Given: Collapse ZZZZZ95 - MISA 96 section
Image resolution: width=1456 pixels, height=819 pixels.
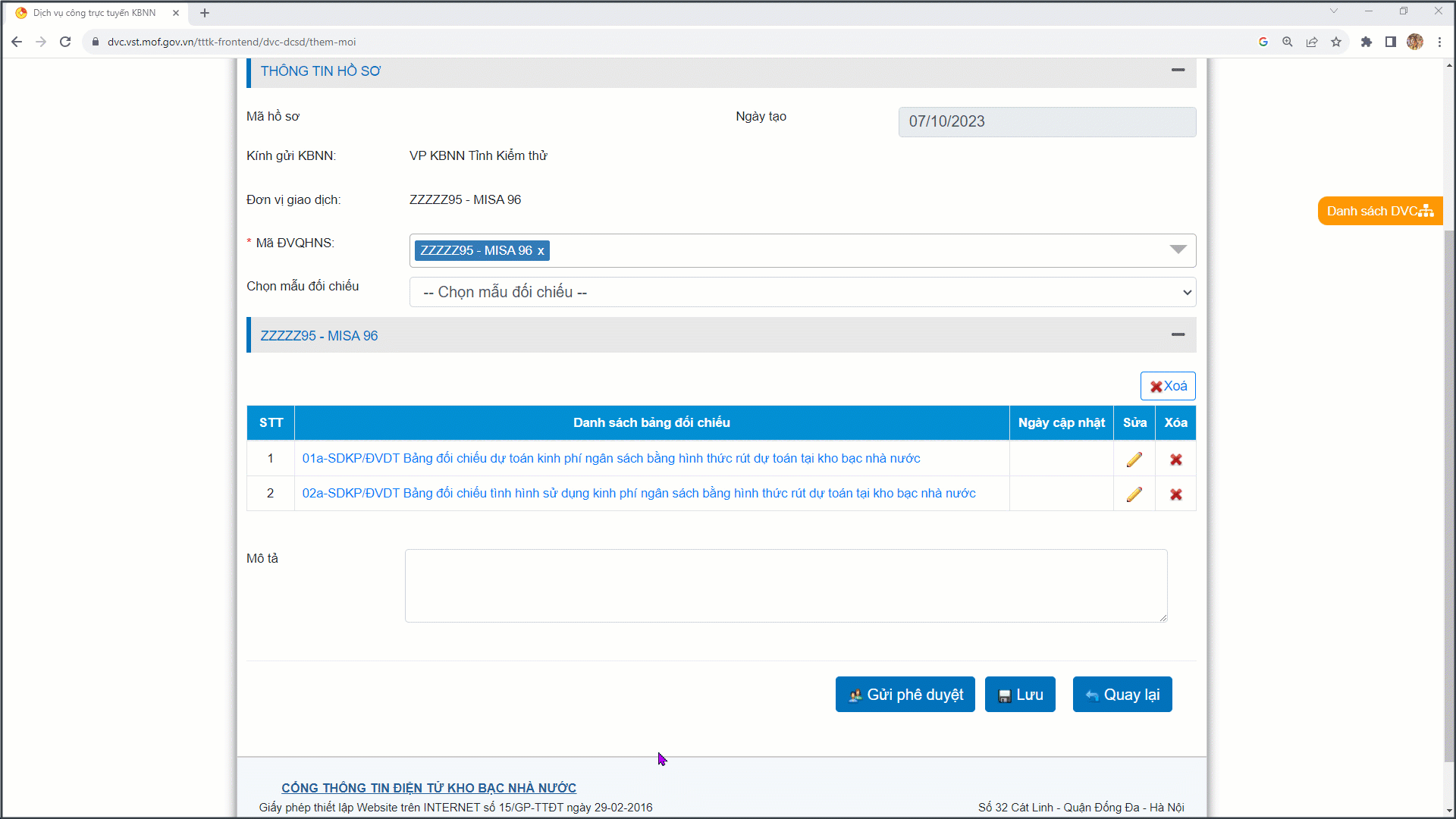Looking at the screenshot, I should pos(1177,334).
